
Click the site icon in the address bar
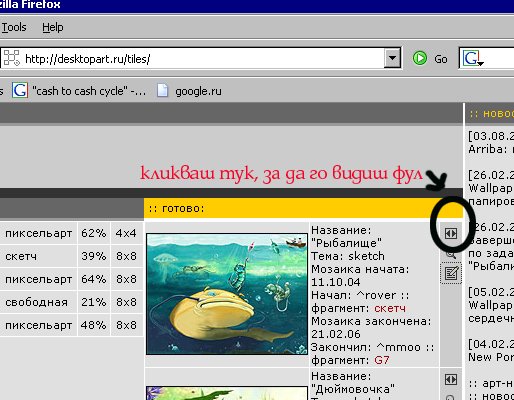click(12, 59)
